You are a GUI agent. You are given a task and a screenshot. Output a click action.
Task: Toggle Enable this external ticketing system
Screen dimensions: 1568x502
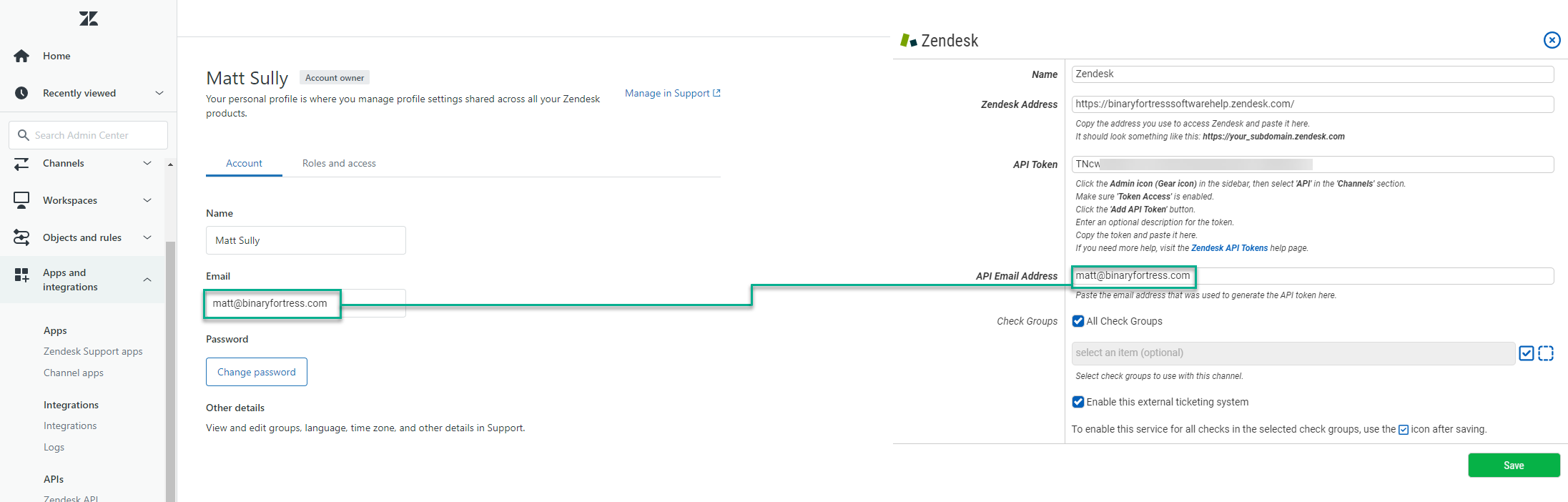1078,402
